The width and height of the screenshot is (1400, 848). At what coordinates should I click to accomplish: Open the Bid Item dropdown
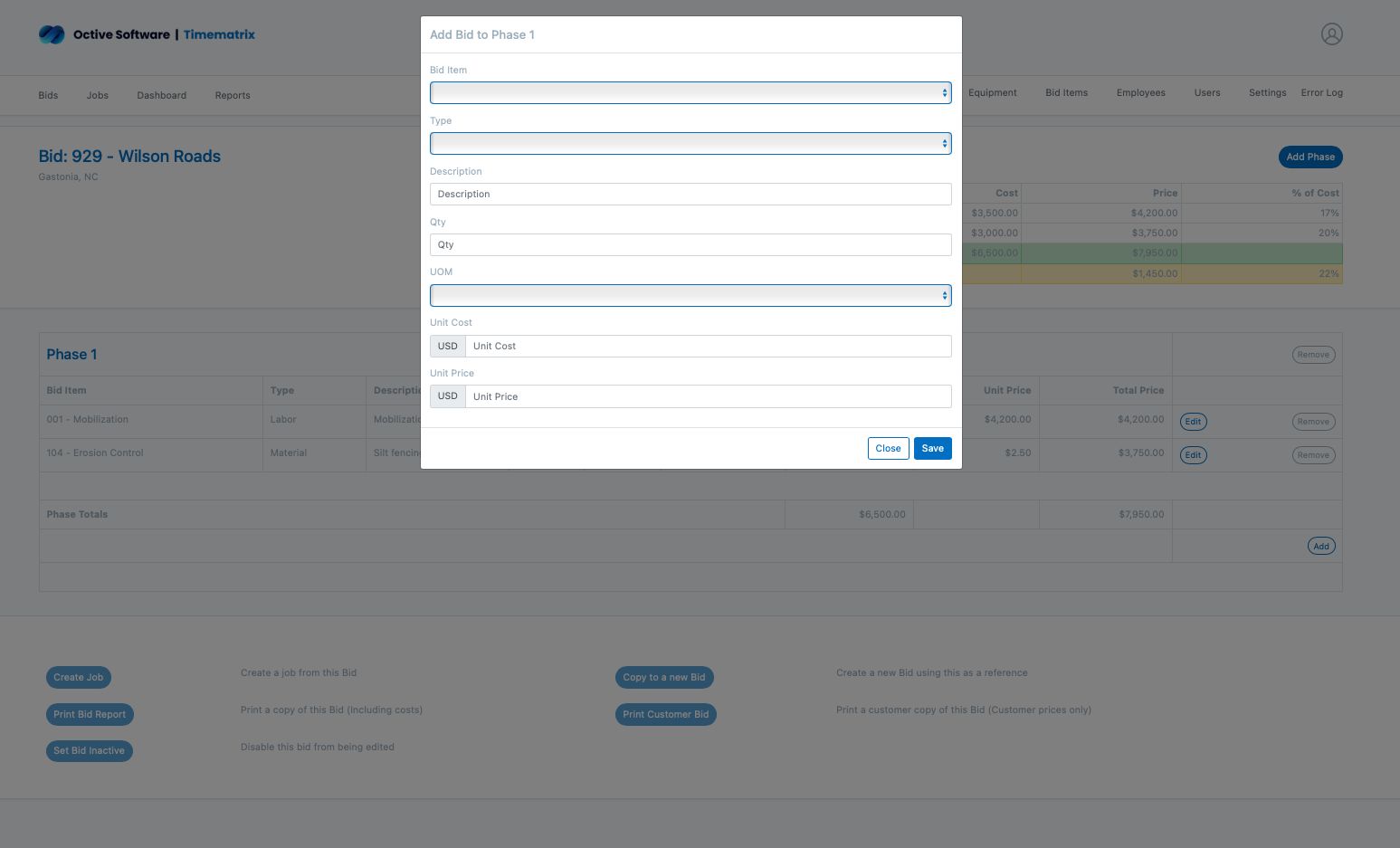(x=690, y=93)
